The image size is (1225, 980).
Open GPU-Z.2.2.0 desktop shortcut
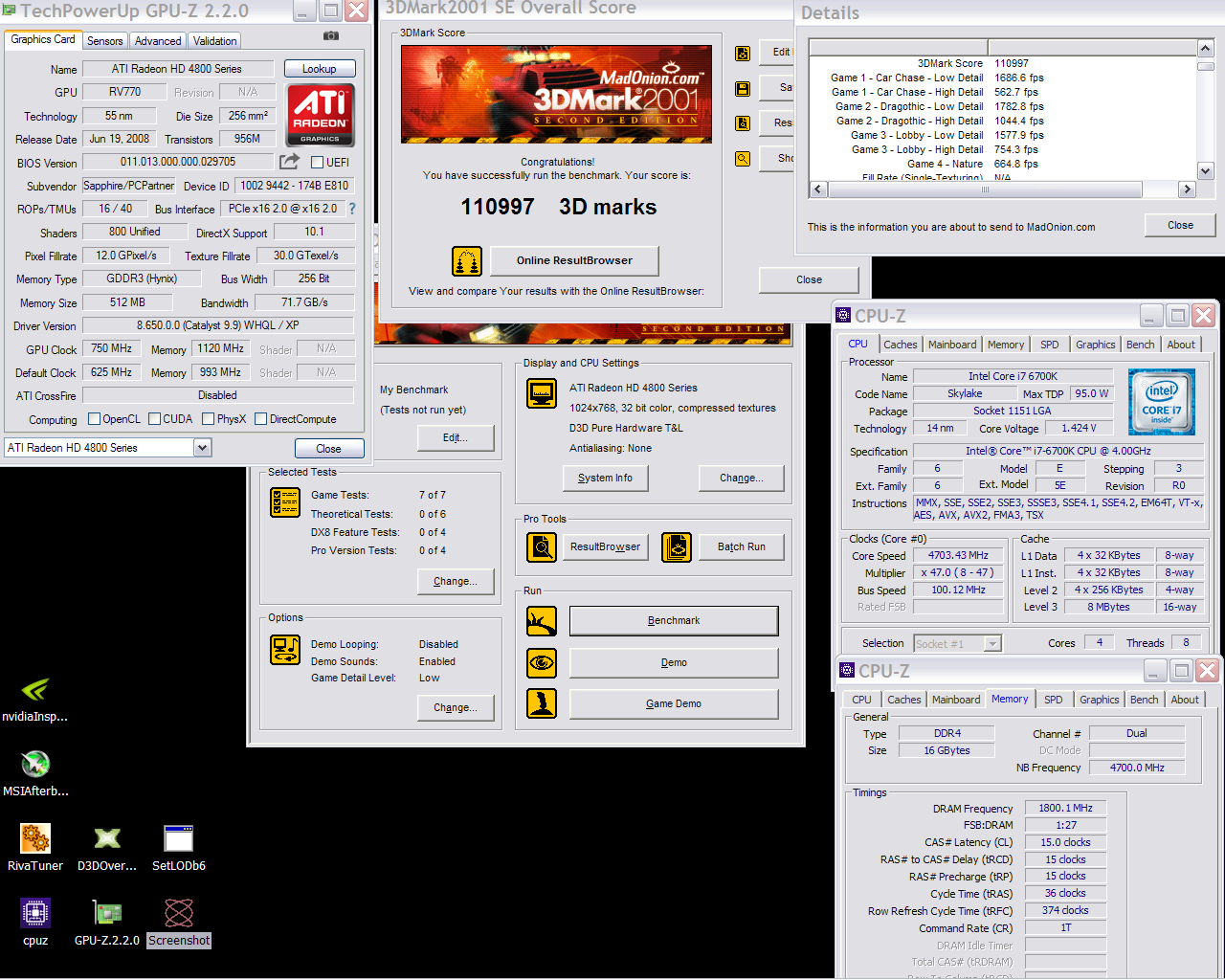click(x=107, y=923)
